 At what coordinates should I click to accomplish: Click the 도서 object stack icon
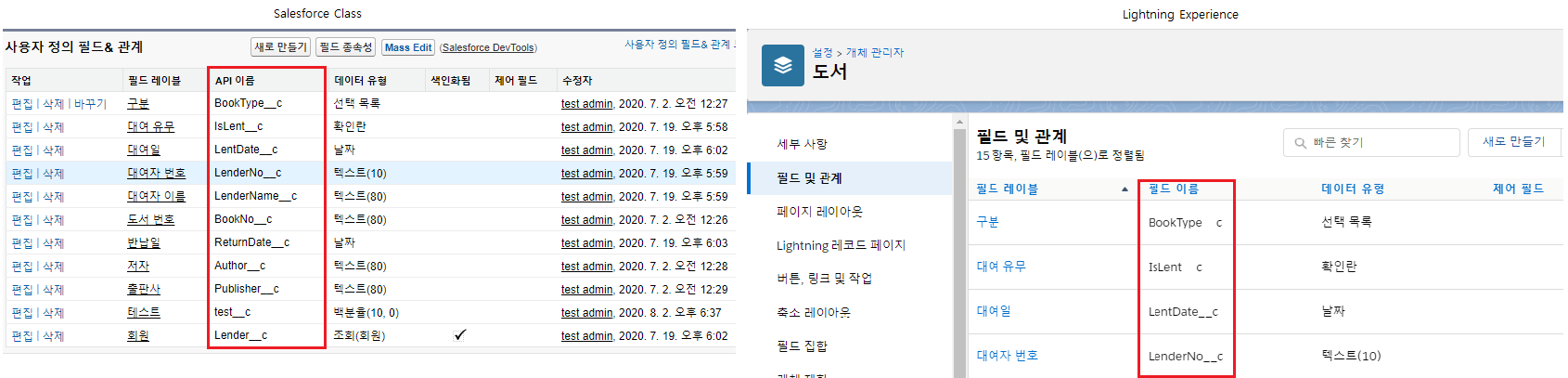pyautogui.click(x=783, y=65)
